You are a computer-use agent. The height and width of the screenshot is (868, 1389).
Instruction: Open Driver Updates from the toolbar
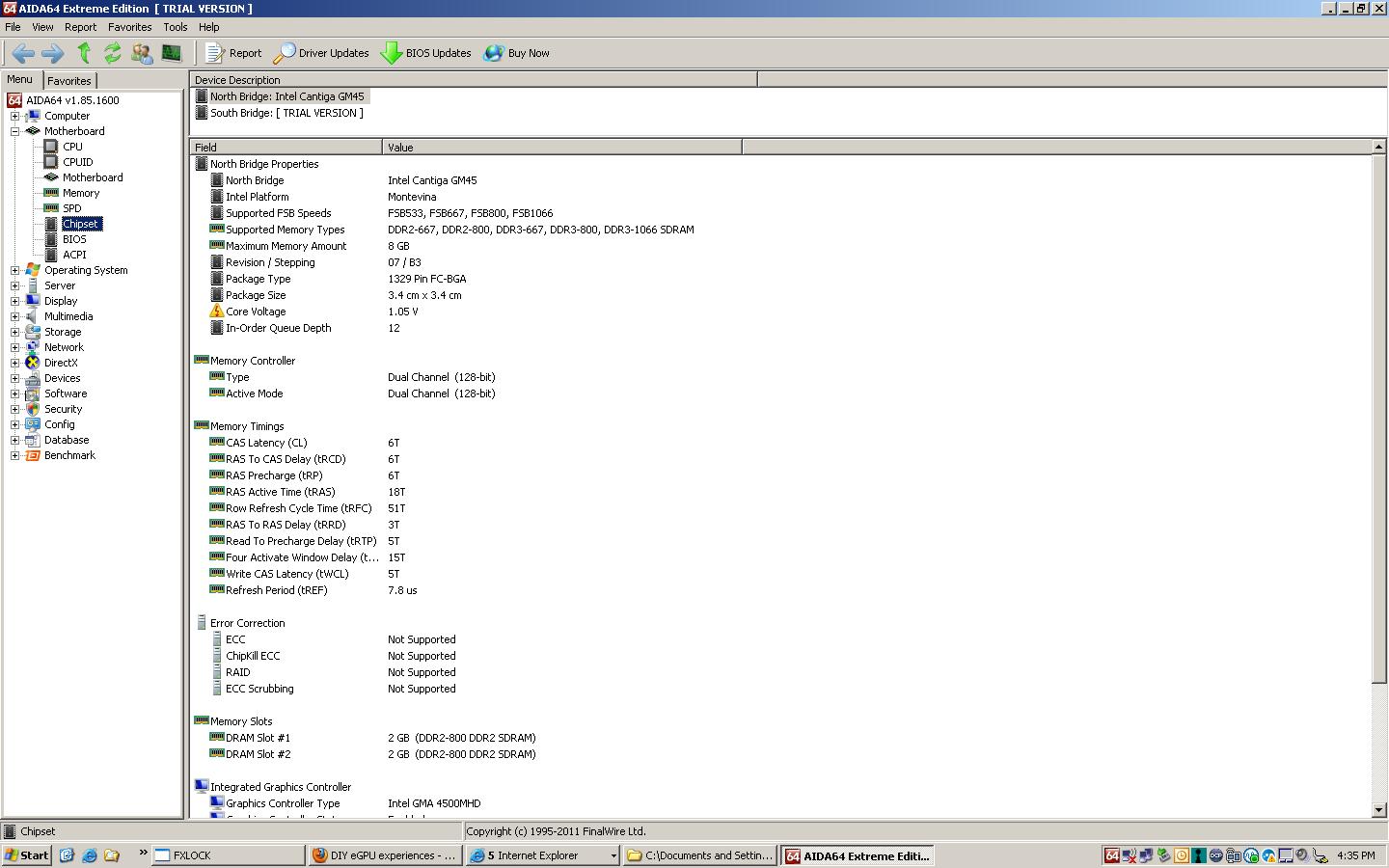(321, 53)
